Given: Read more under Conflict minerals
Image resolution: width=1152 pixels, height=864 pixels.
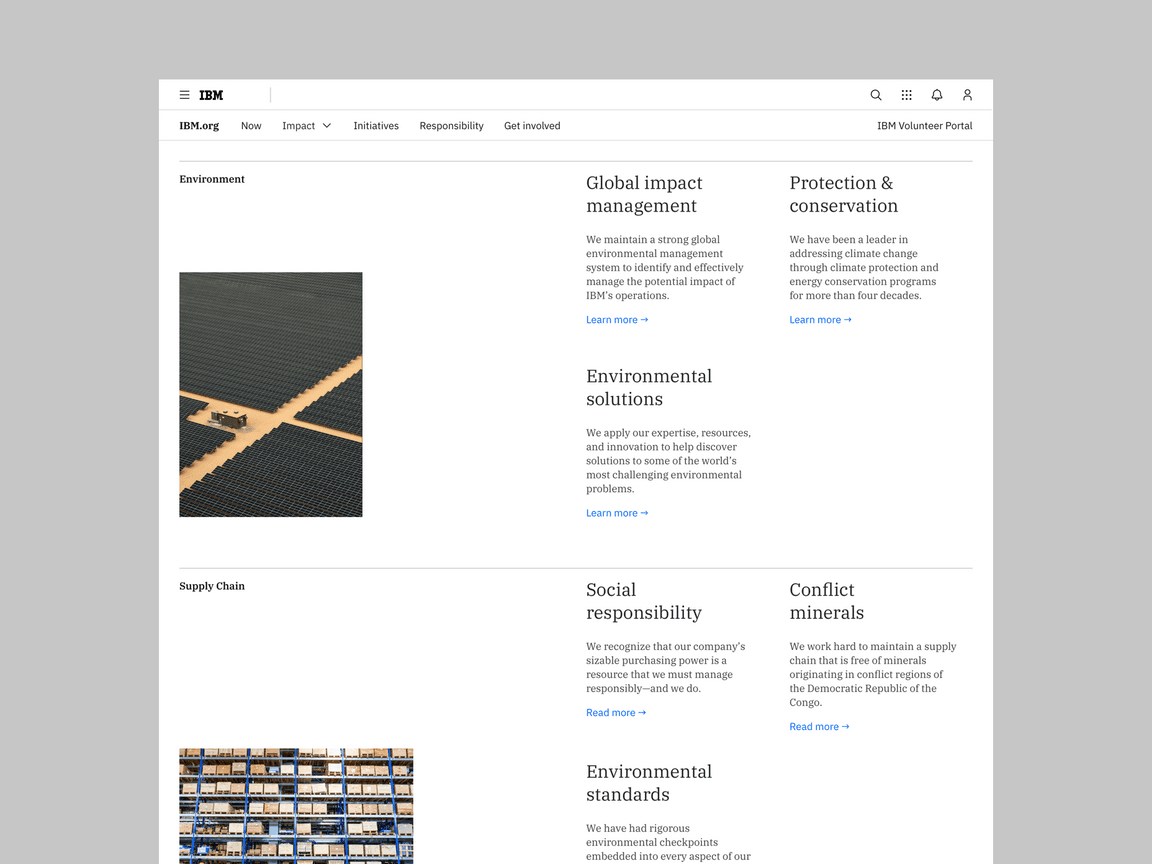Looking at the screenshot, I should [x=819, y=727].
